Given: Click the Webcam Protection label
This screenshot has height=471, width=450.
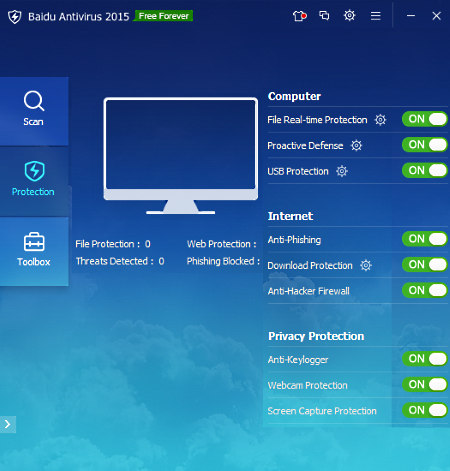Looking at the screenshot, I should click(307, 385).
